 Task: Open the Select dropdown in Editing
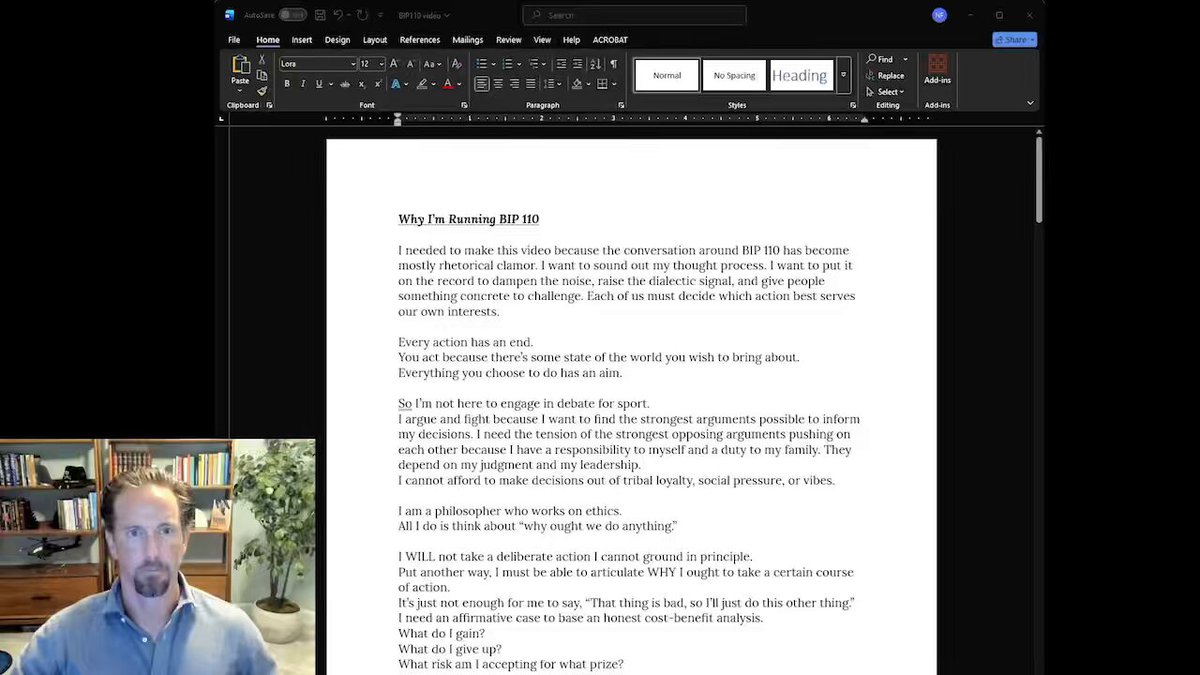(885, 92)
